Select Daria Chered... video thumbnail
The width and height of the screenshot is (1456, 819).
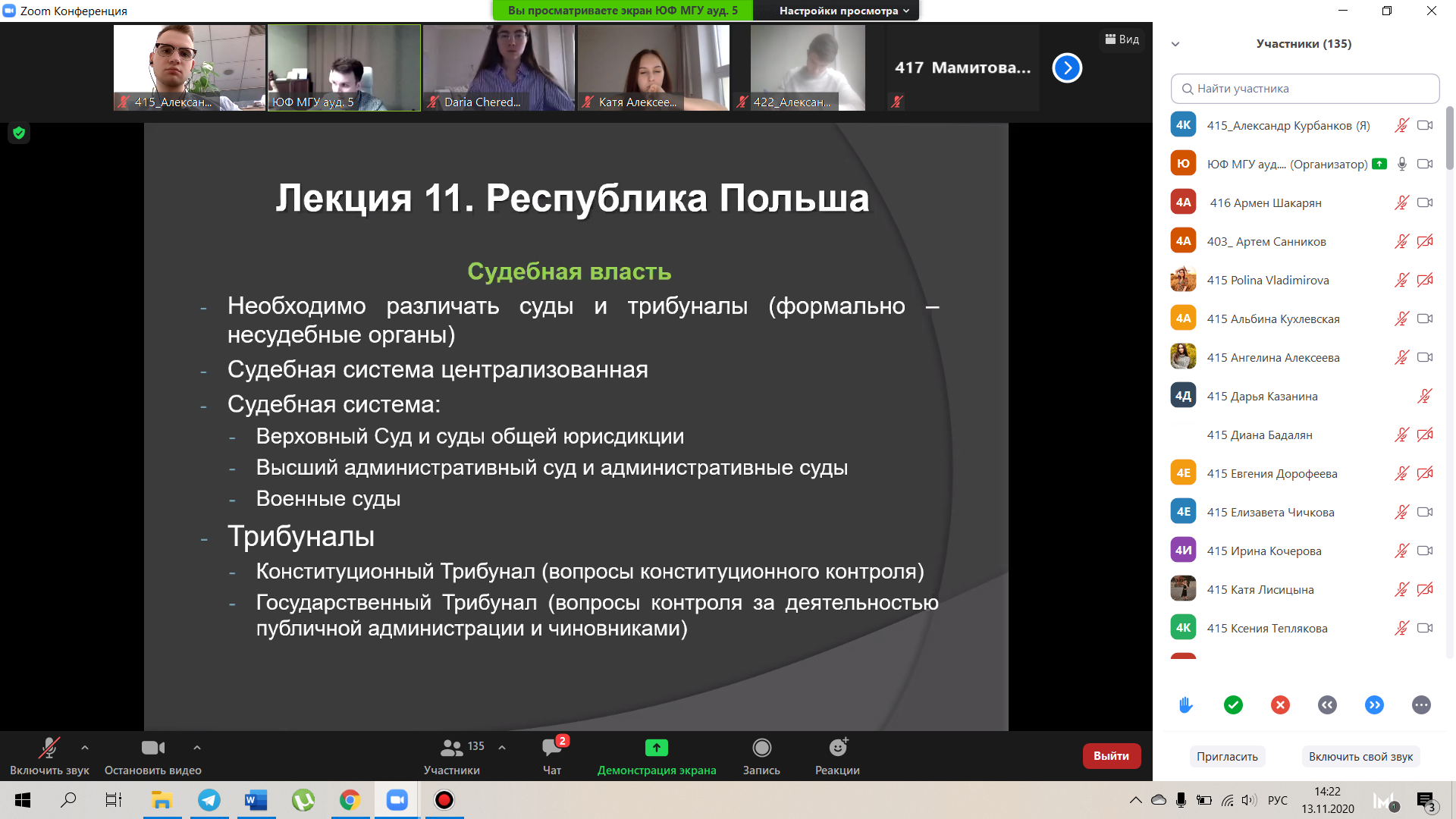tap(499, 68)
